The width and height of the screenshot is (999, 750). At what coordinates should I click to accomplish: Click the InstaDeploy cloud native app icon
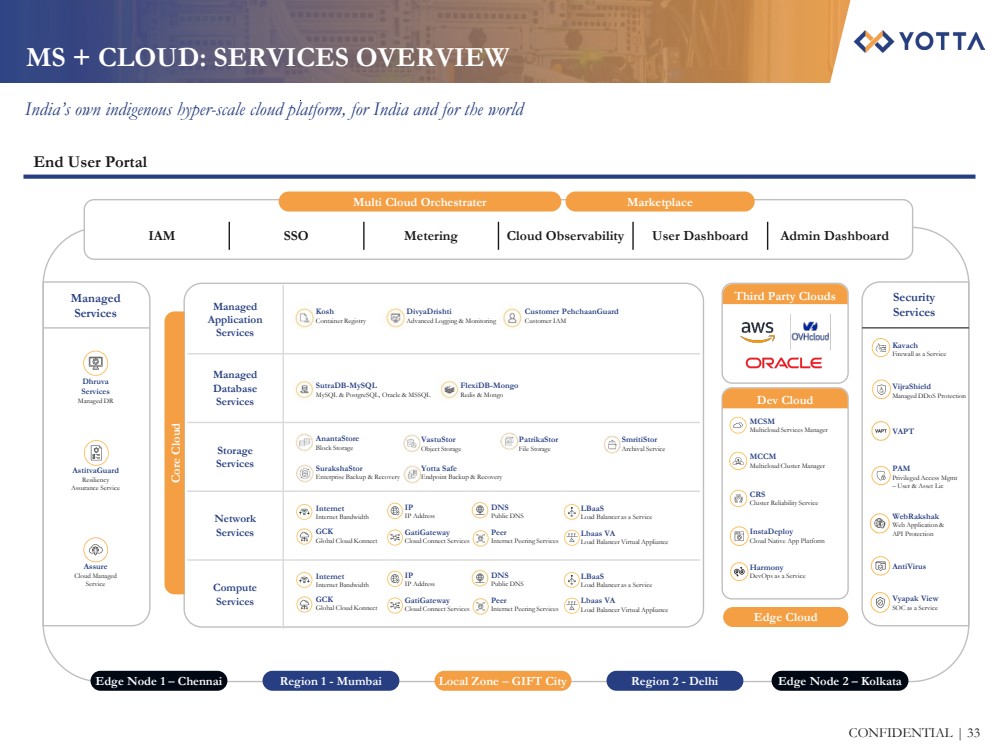(737, 536)
